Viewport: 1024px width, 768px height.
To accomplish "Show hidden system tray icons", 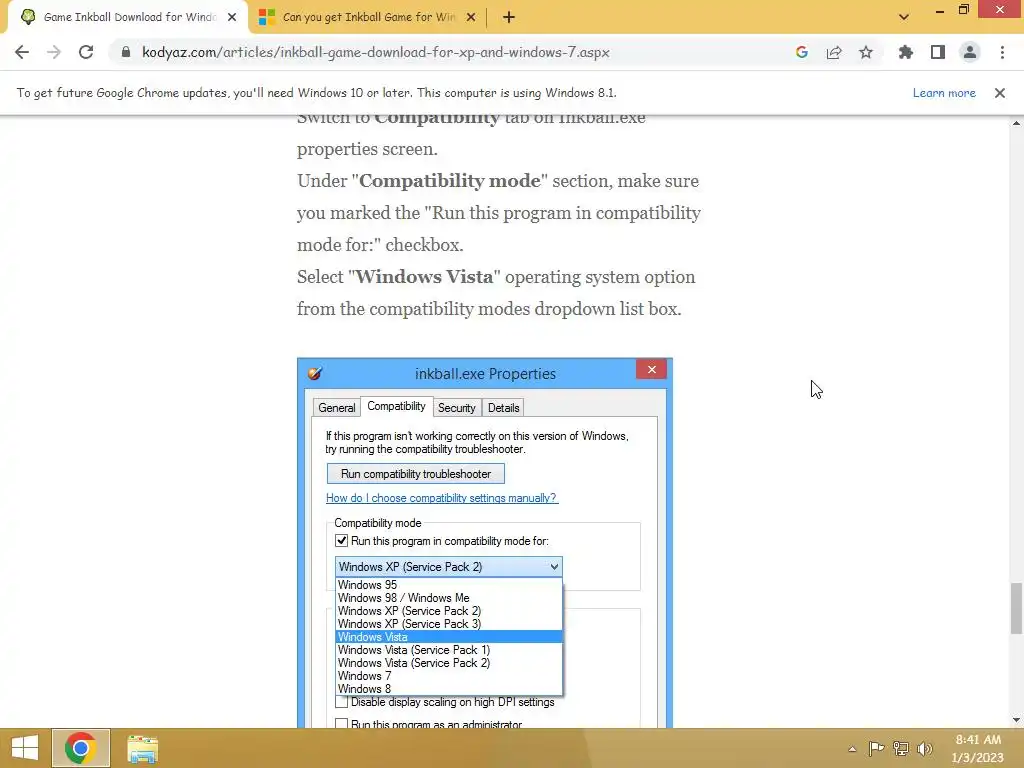I will click(x=852, y=749).
